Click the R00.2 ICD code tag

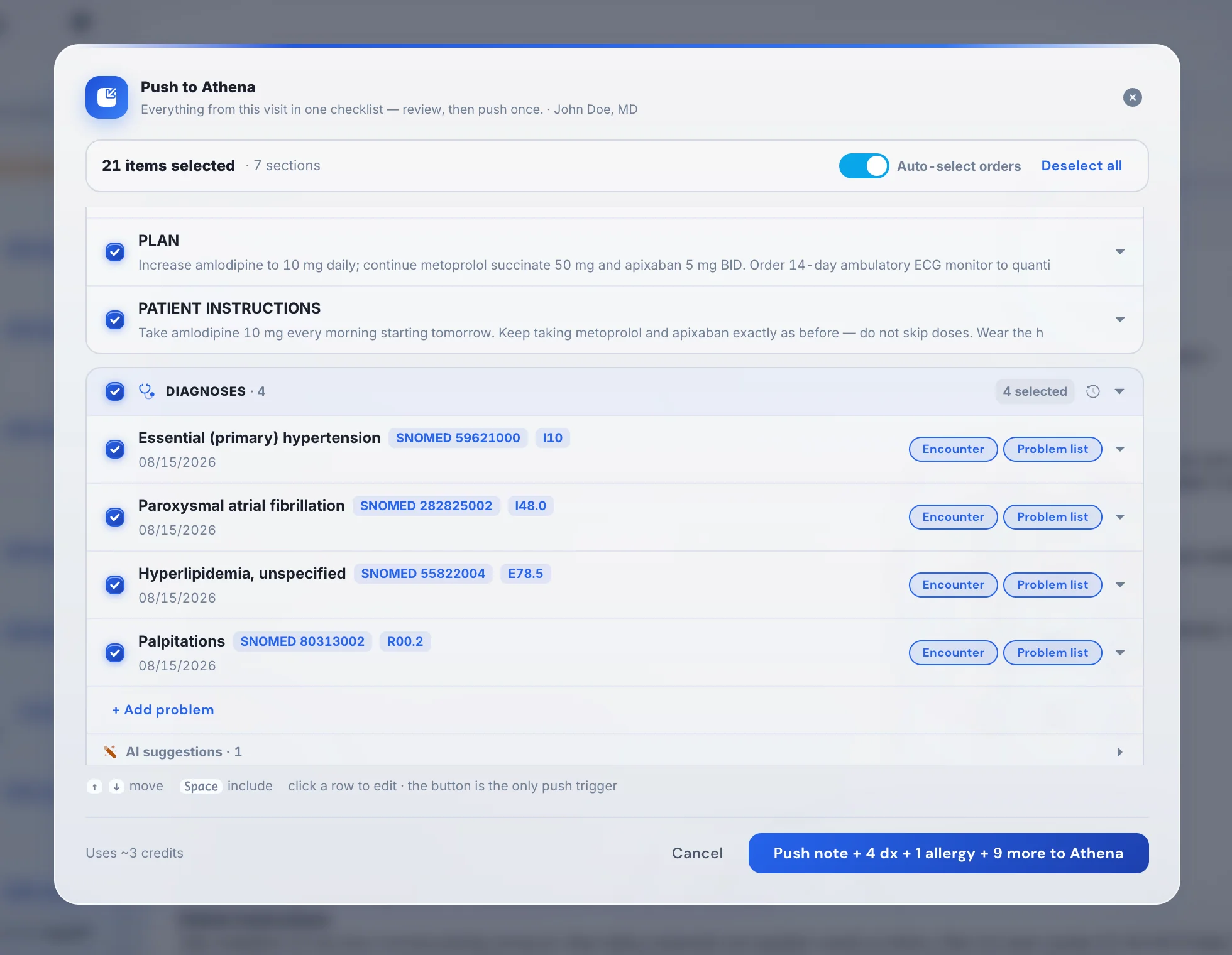click(405, 641)
